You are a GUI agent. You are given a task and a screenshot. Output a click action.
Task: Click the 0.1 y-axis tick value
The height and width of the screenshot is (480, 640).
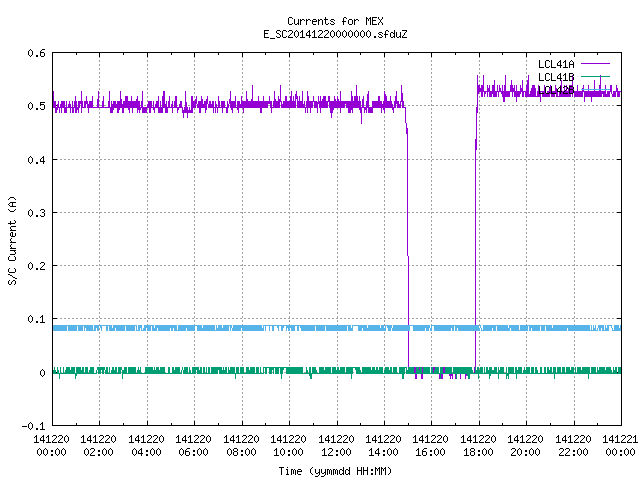[x=36, y=319]
